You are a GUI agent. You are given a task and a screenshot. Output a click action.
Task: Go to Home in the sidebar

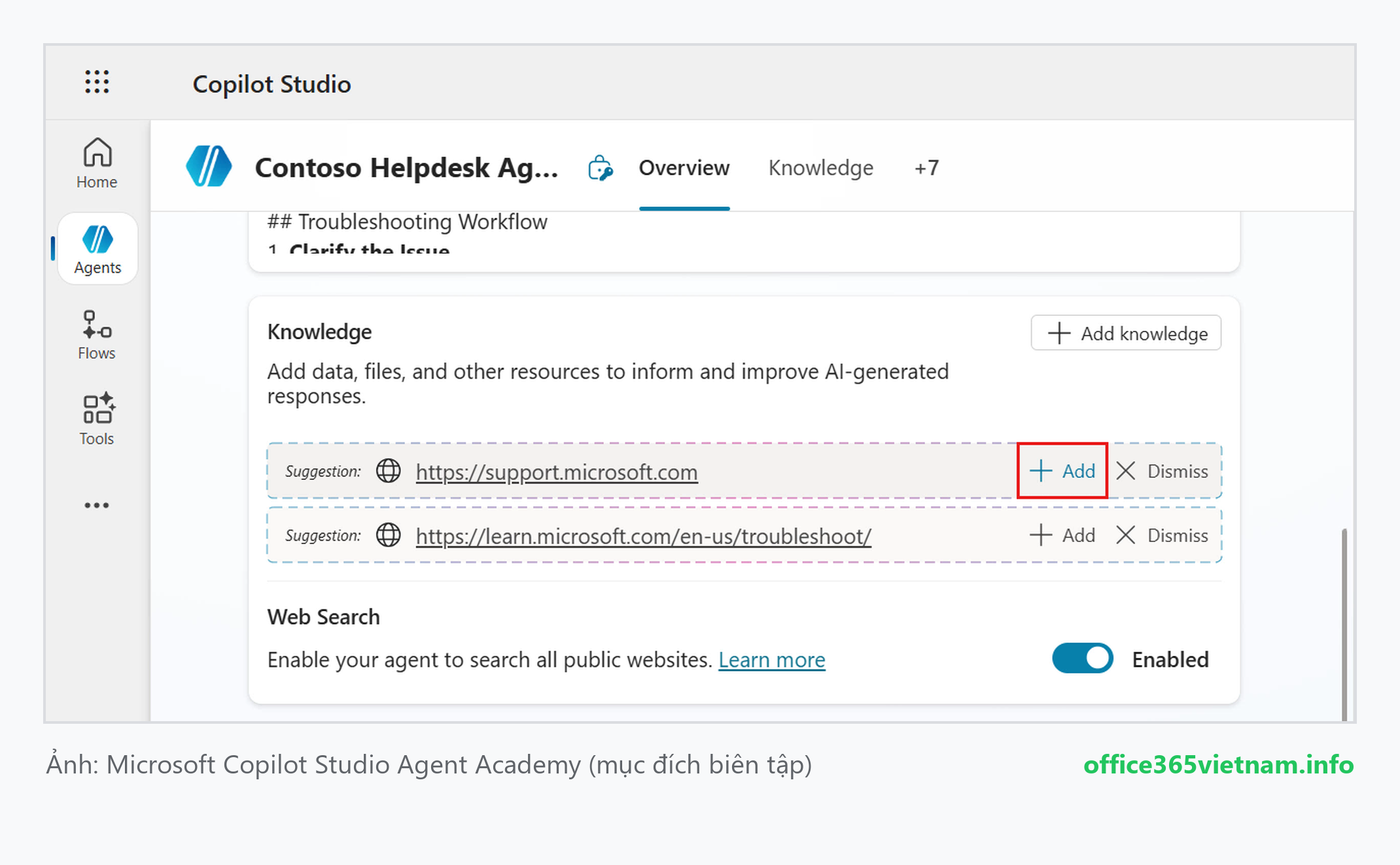tap(97, 164)
